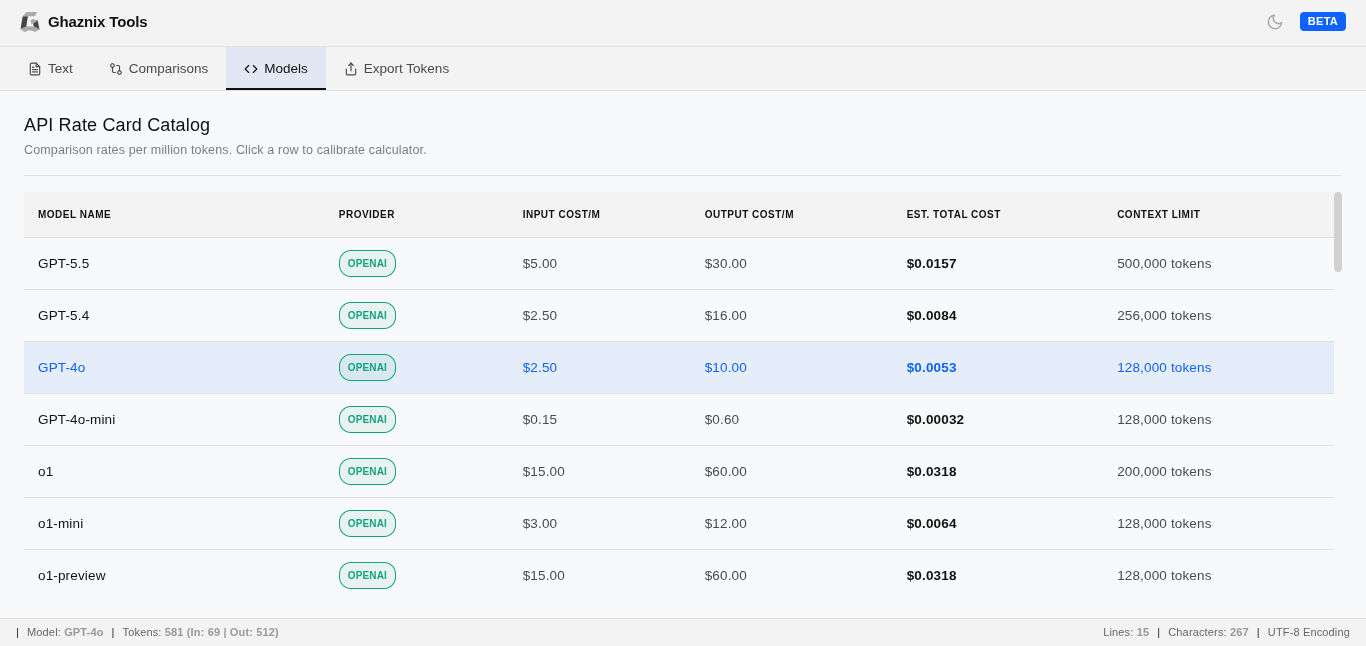The width and height of the screenshot is (1366, 646).
Task: Click the OPENAI badge in the o1-preview row
Action: pos(367,576)
